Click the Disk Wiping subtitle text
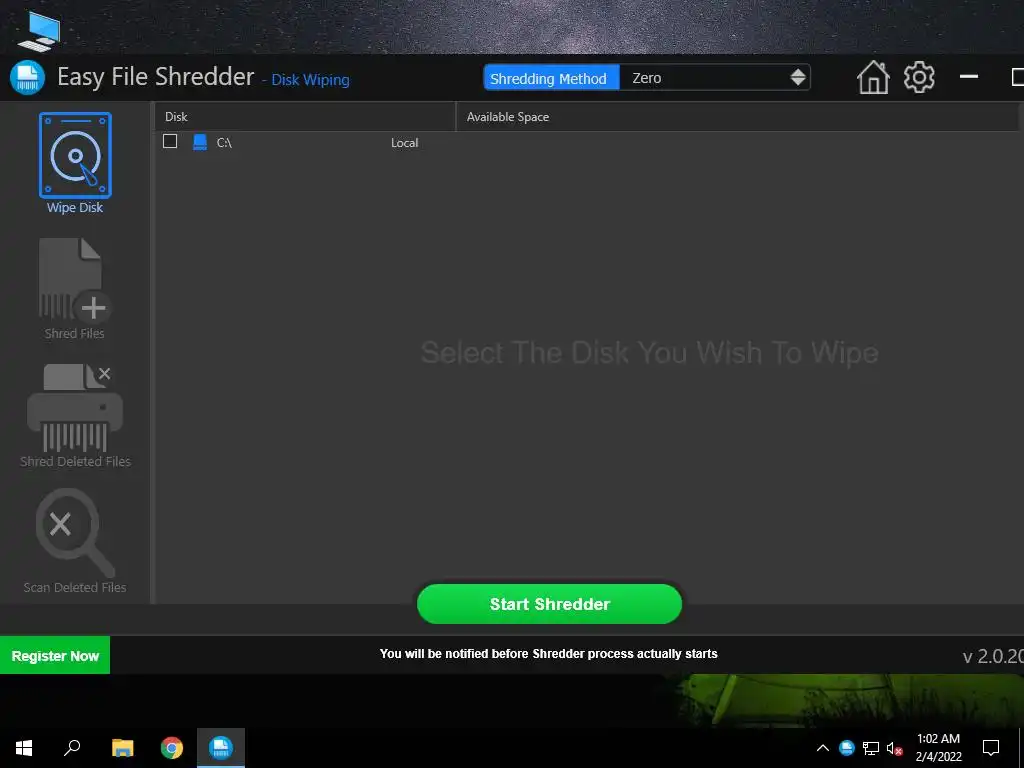This screenshot has height=768, width=1024. 310,80
